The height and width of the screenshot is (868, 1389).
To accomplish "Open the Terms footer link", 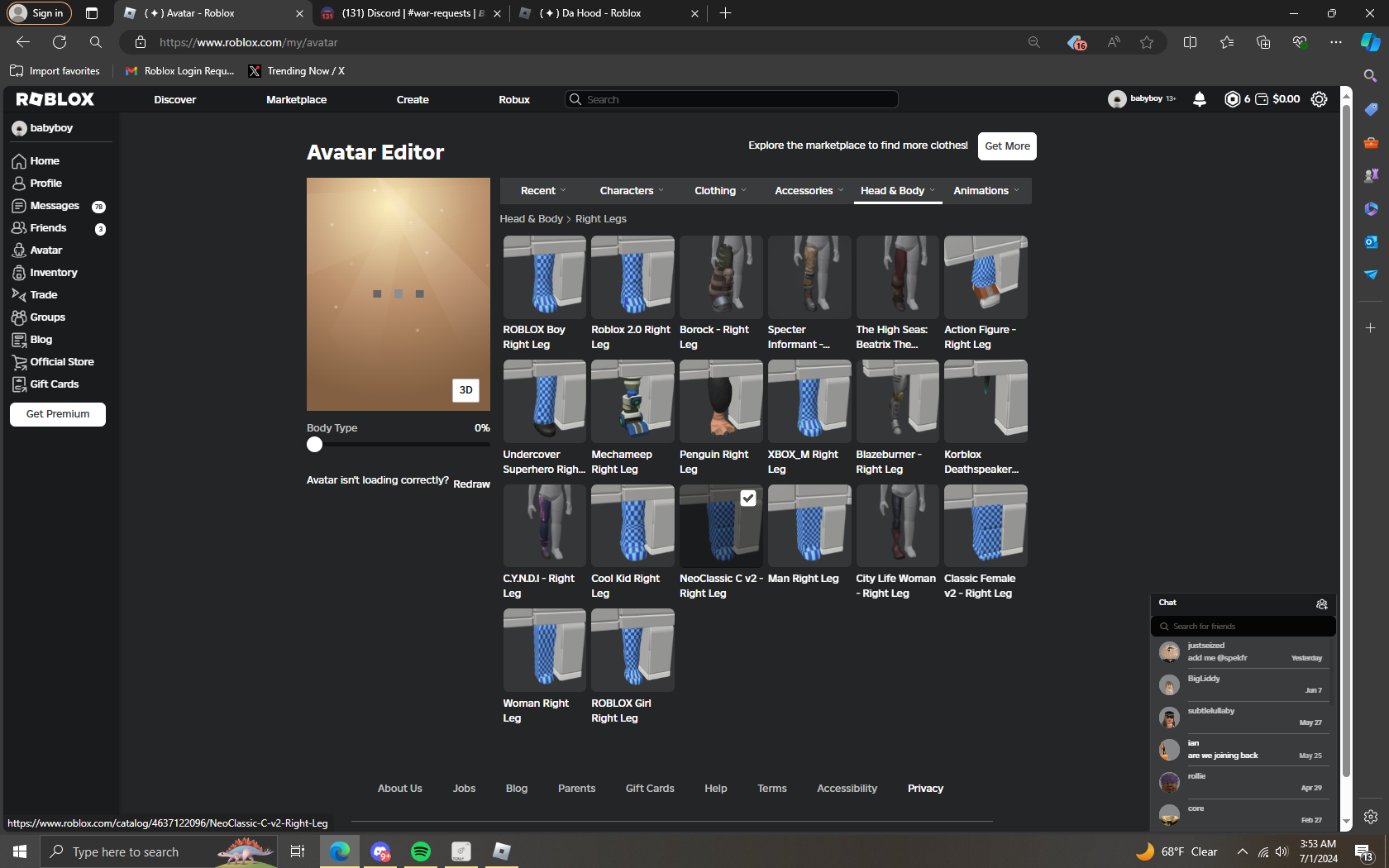I will 772,789.
